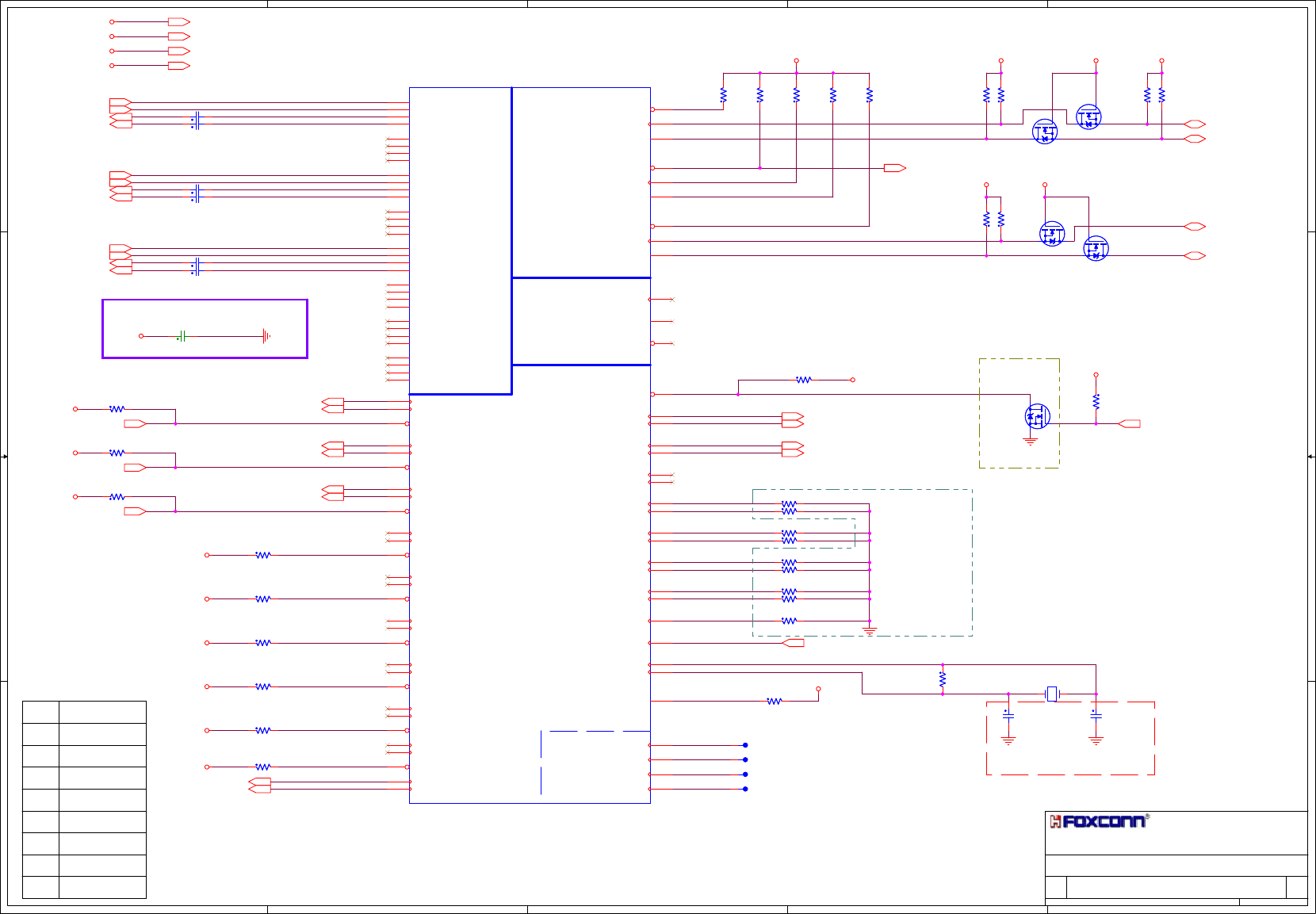Image resolution: width=1316 pixels, height=914 pixels.
Task: Click the off-page connector right of olive box
Action: [1129, 424]
